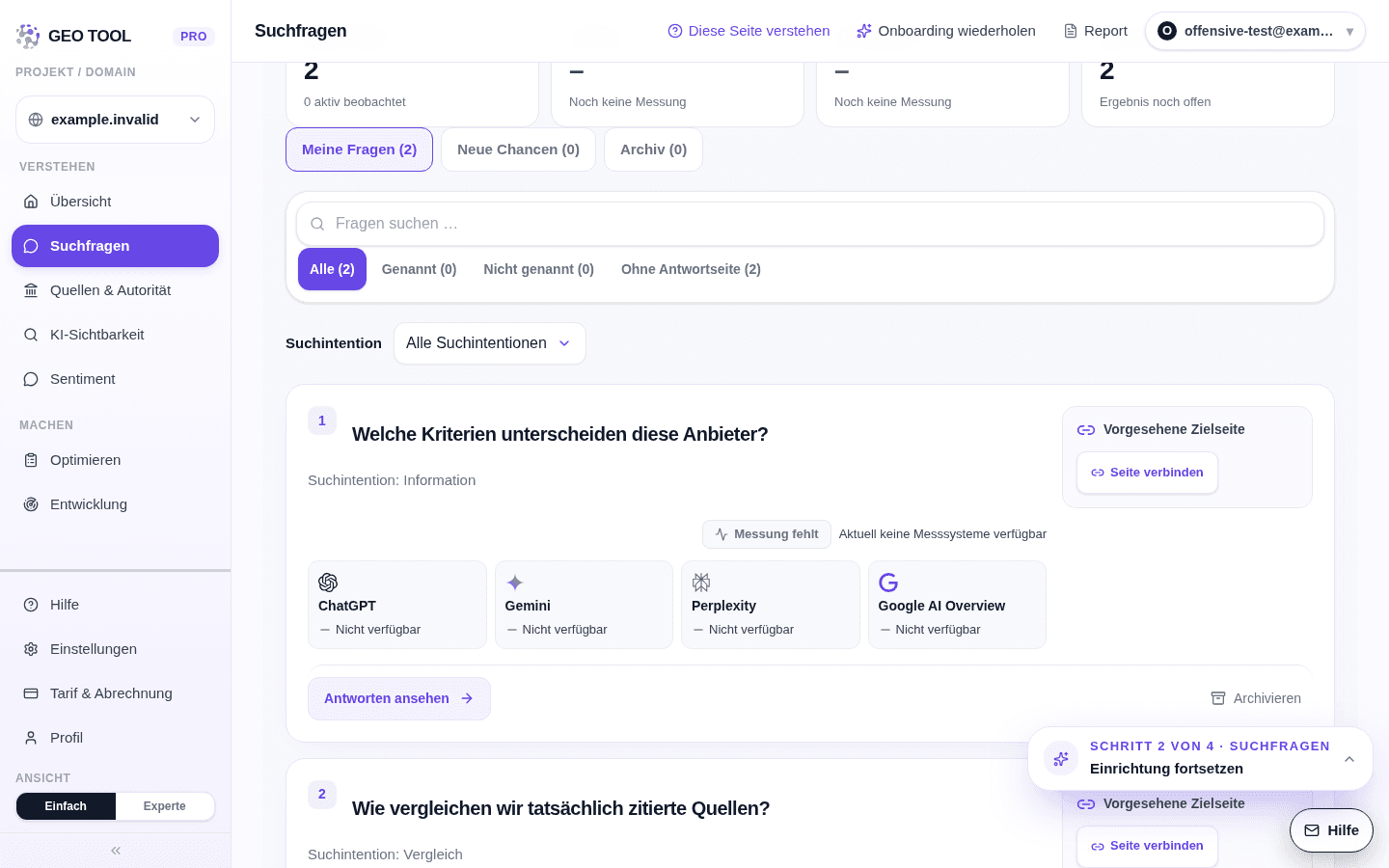Collapse the sidebar with the double chevron
The image size is (1389, 868).
pyautogui.click(x=116, y=851)
